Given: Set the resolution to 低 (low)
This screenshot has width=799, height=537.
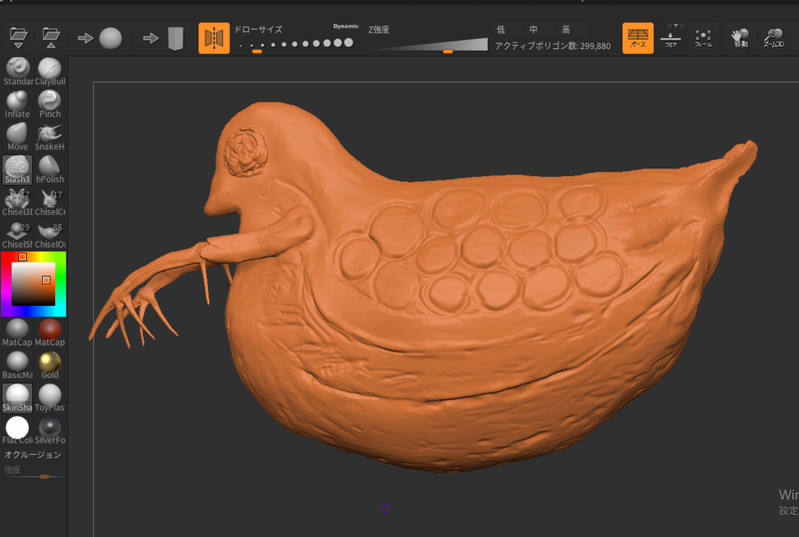Looking at the screenshot, I should point(501,30).
